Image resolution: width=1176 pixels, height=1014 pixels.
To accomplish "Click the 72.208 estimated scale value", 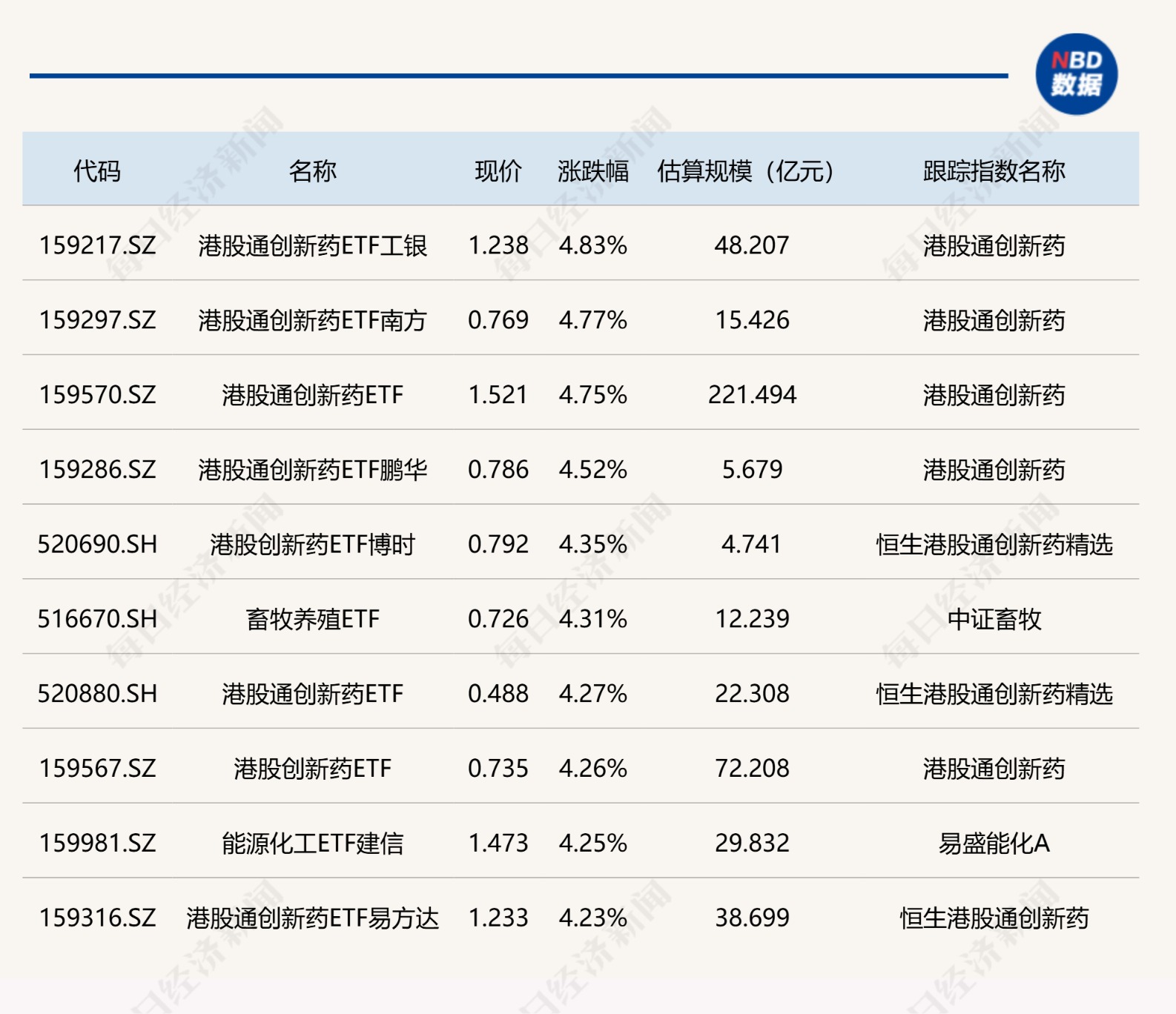I will pyautogui.click(x=752, y=769).
